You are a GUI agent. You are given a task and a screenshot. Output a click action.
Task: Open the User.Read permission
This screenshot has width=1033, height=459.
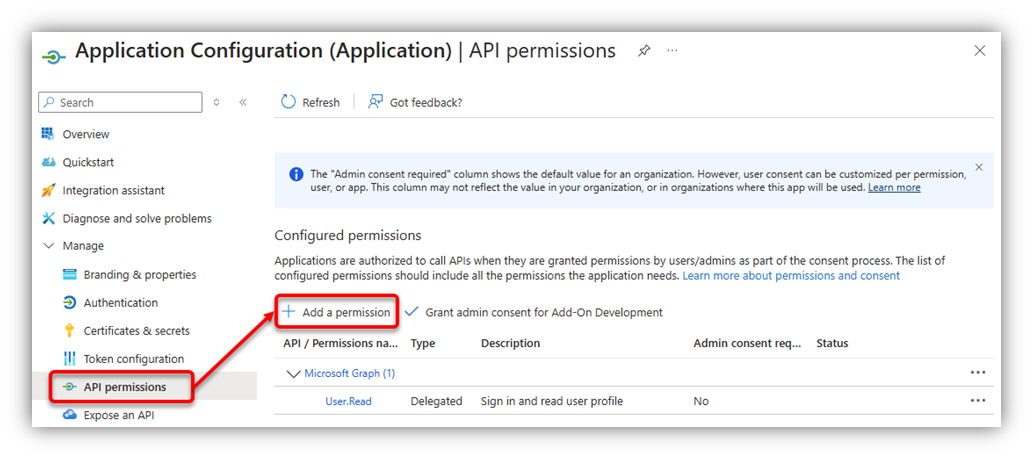[x=349, y=401]
